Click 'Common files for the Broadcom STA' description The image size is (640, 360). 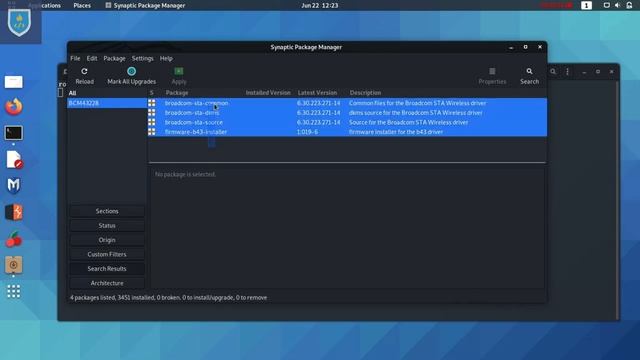[418, 103]
